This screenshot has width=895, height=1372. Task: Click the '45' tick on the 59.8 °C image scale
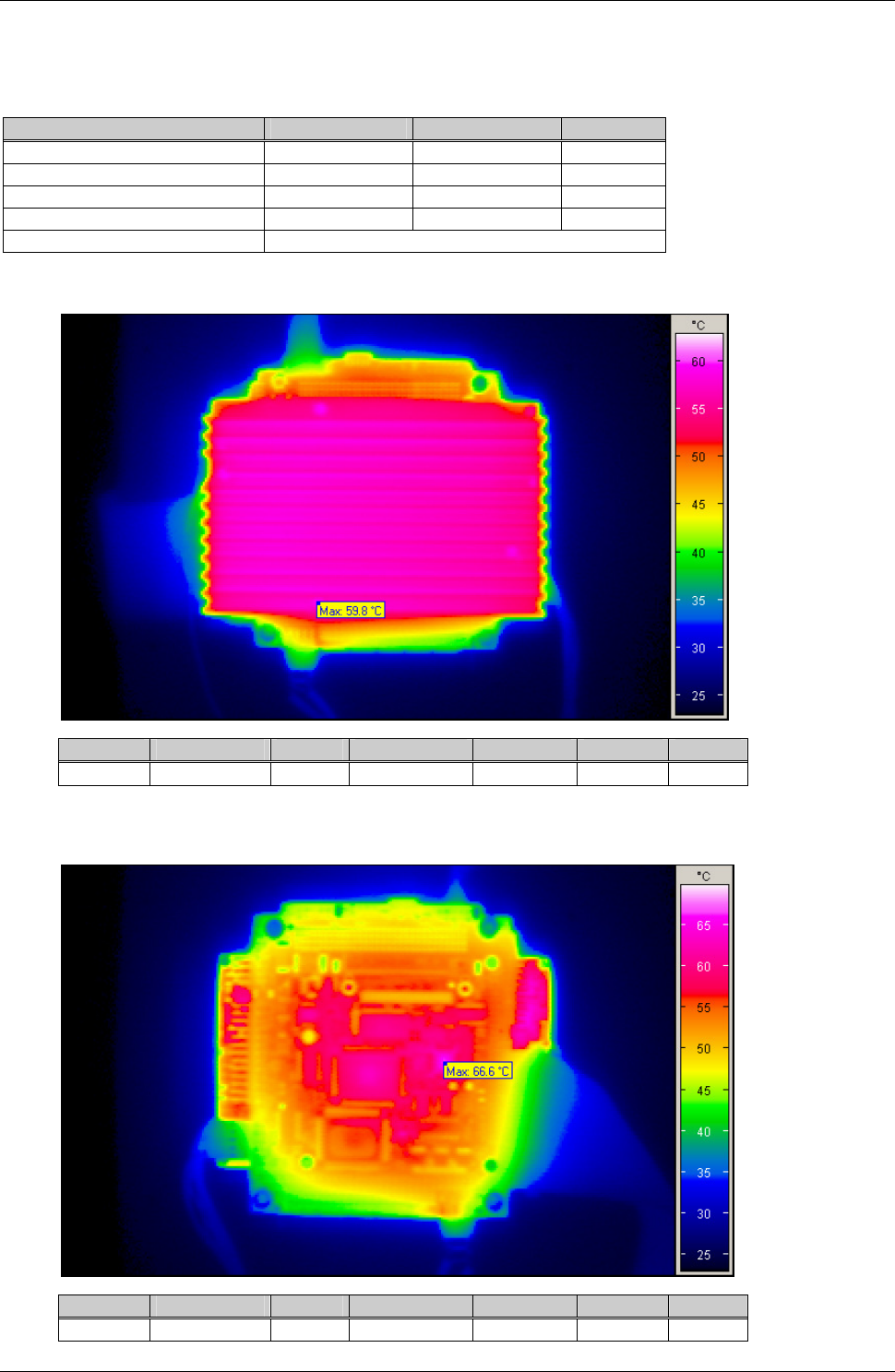point(698,505)
